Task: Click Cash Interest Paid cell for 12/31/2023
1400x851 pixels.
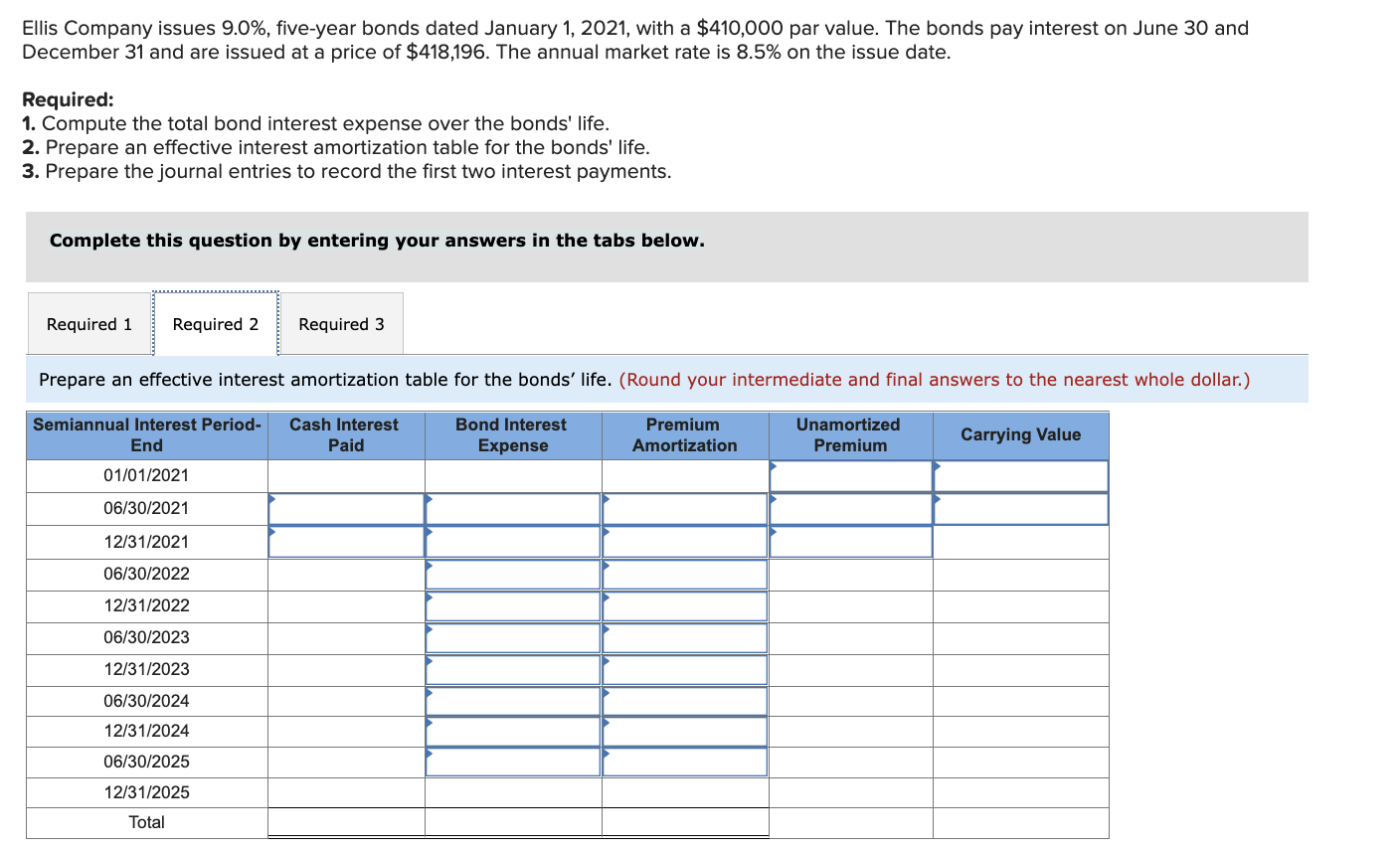Action: 346,670
